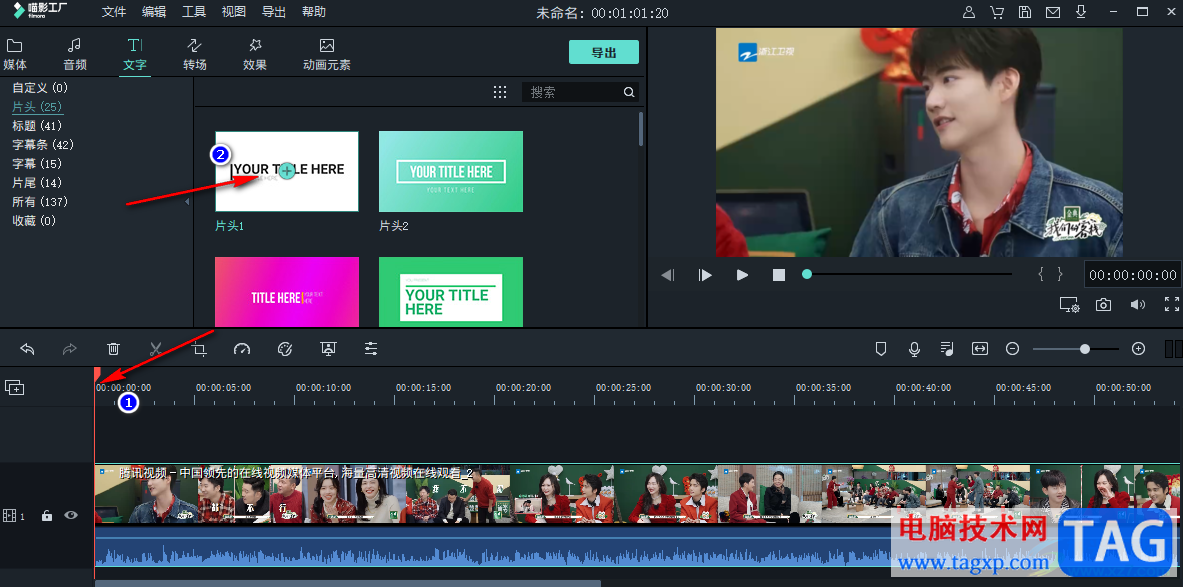1183x587 pixels.
Task: Open the 帮助 menu
Action: pos(314,12)
